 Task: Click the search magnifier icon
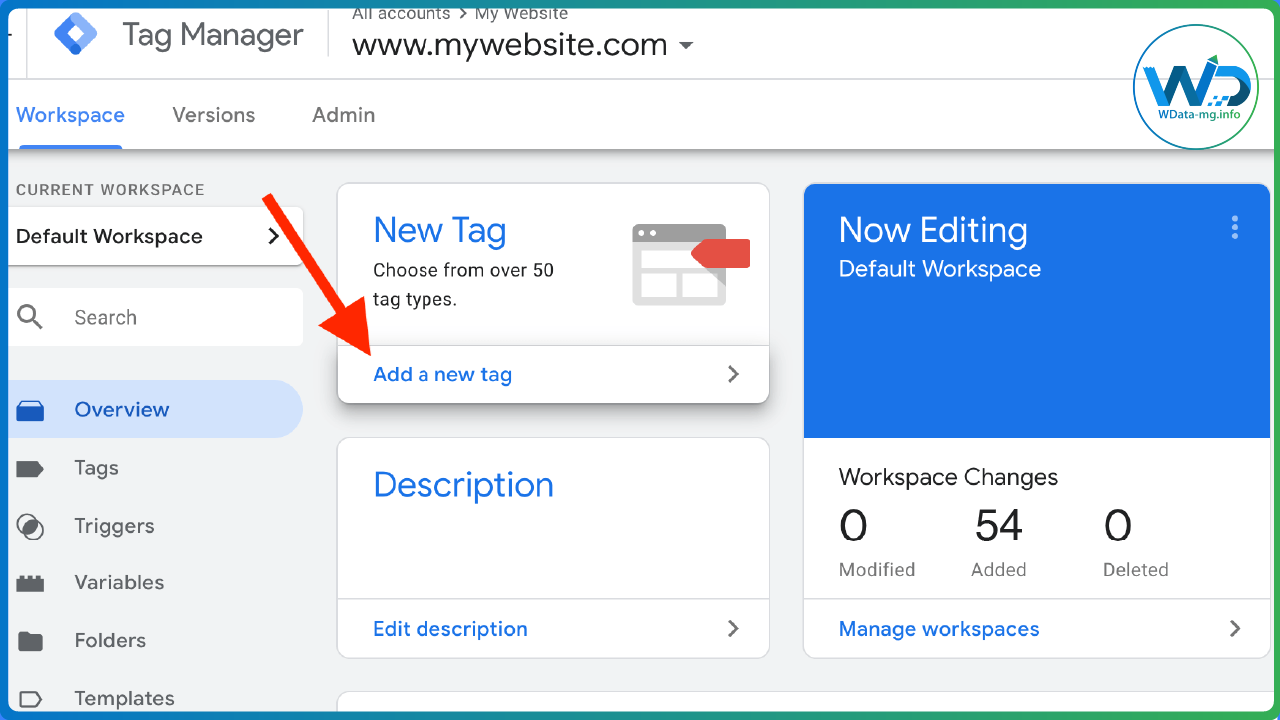point(30,317)
